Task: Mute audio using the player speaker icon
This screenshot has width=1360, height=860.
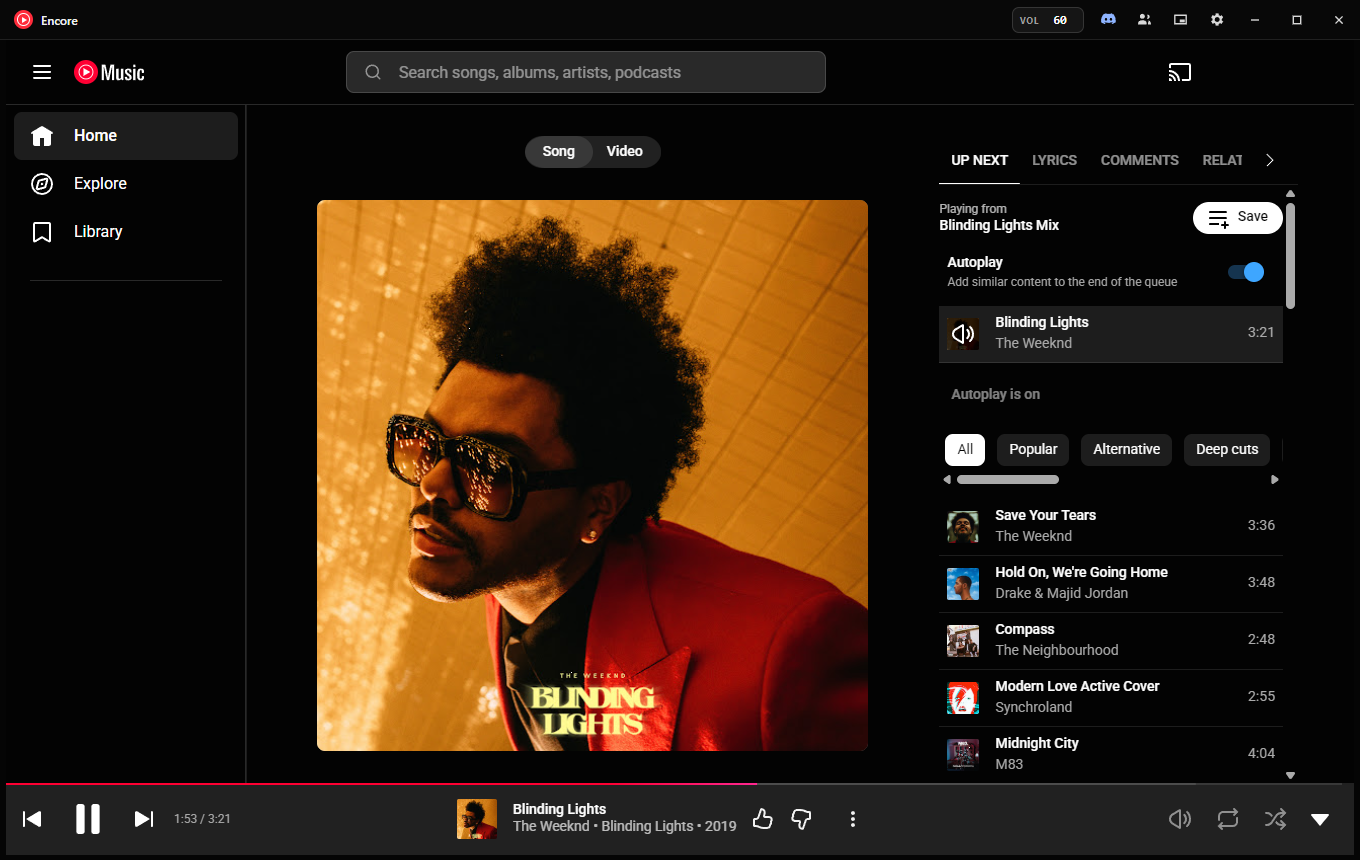Action: click(x=1180, y=819)
